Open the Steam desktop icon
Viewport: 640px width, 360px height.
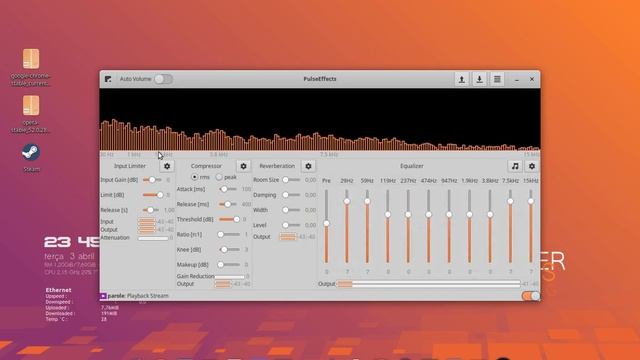[x=31, y=158]
